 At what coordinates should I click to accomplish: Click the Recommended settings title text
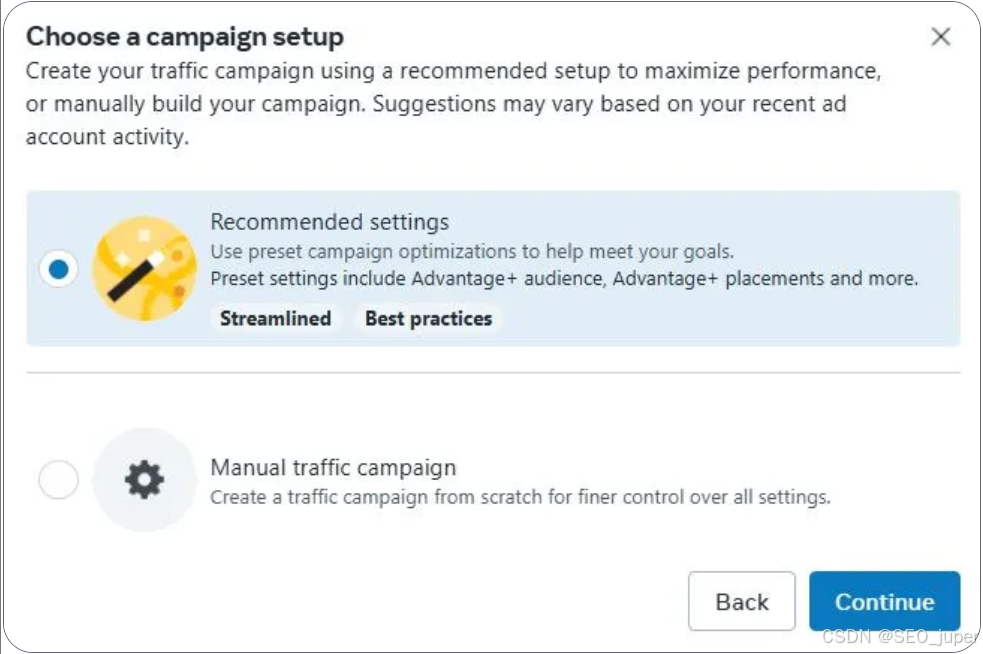[x=329, y=222]
